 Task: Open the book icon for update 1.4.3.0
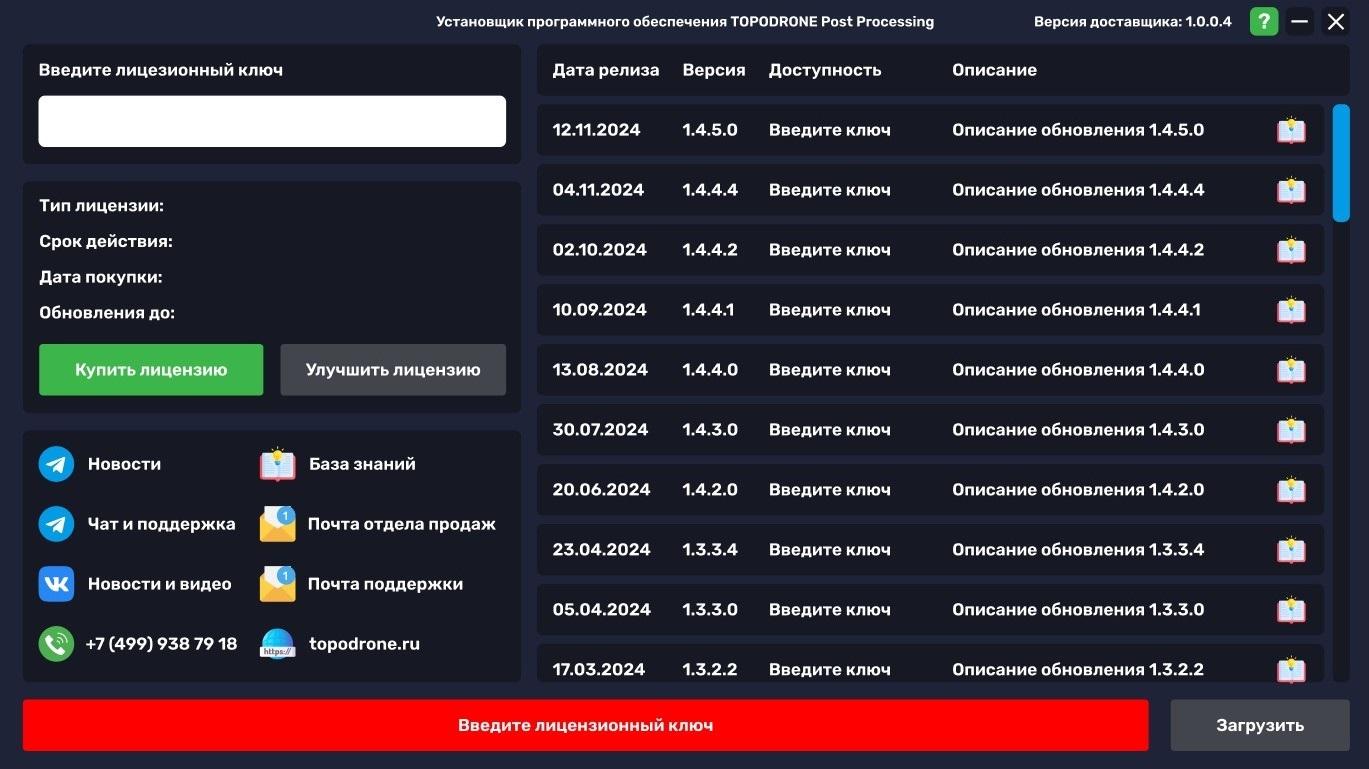click(x=1291, y=431)
